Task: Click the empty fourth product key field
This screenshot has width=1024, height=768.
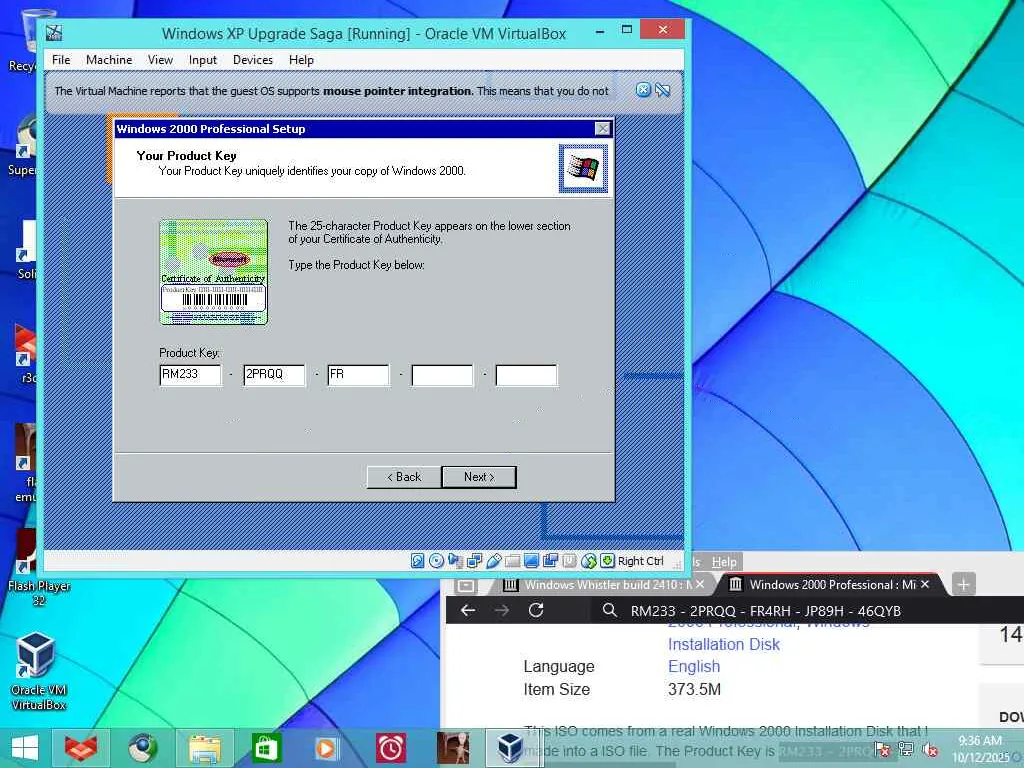Action: tap(442, 375)
